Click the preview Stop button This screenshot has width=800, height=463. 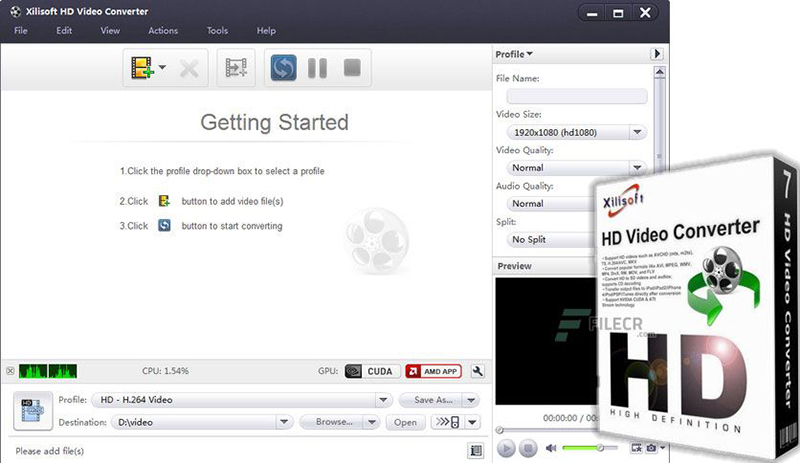coord(528,449)
